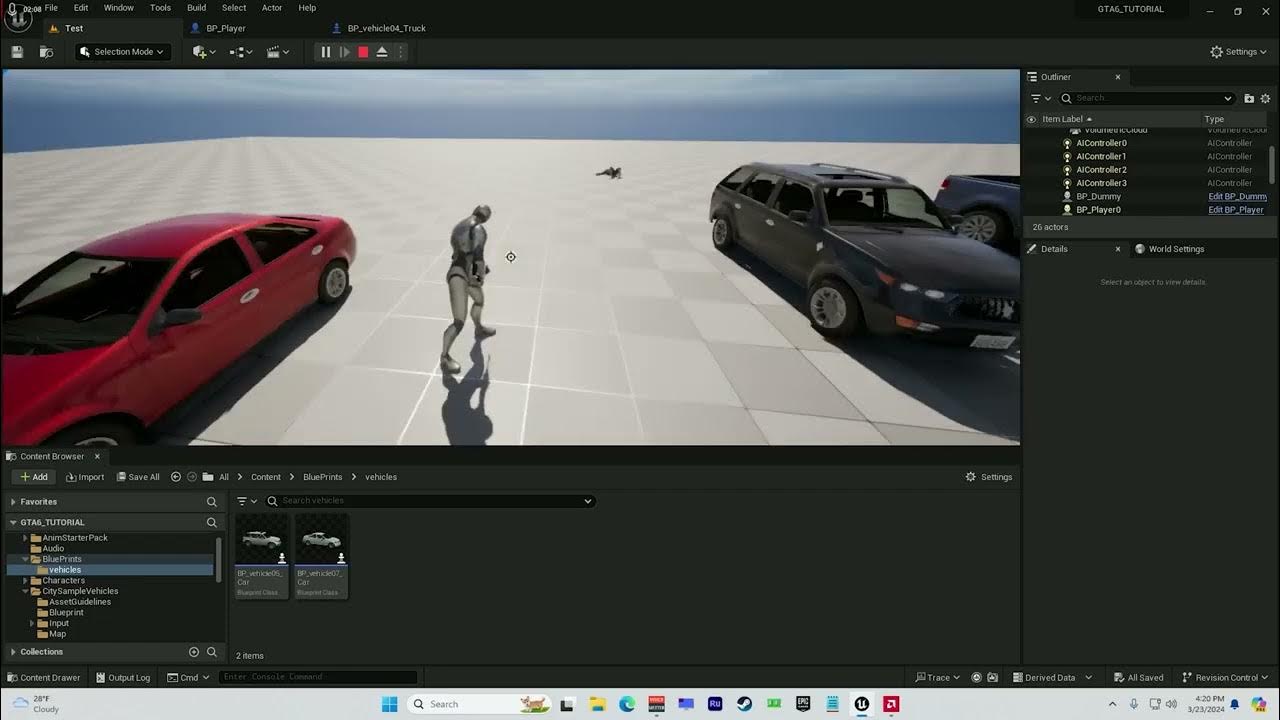
Task: Open the Window menu
Action: [x=119, y=8]
